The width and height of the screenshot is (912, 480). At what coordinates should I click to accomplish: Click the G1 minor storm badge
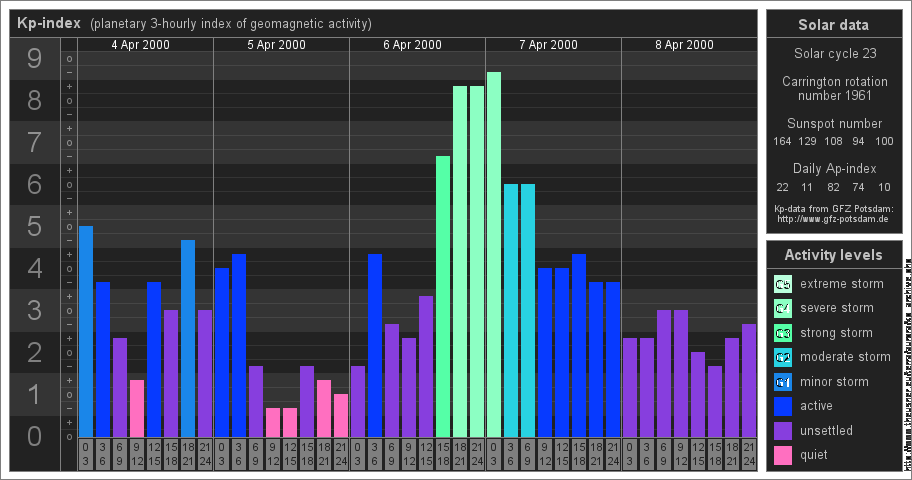pyautogui.click(x=782, y=382)
